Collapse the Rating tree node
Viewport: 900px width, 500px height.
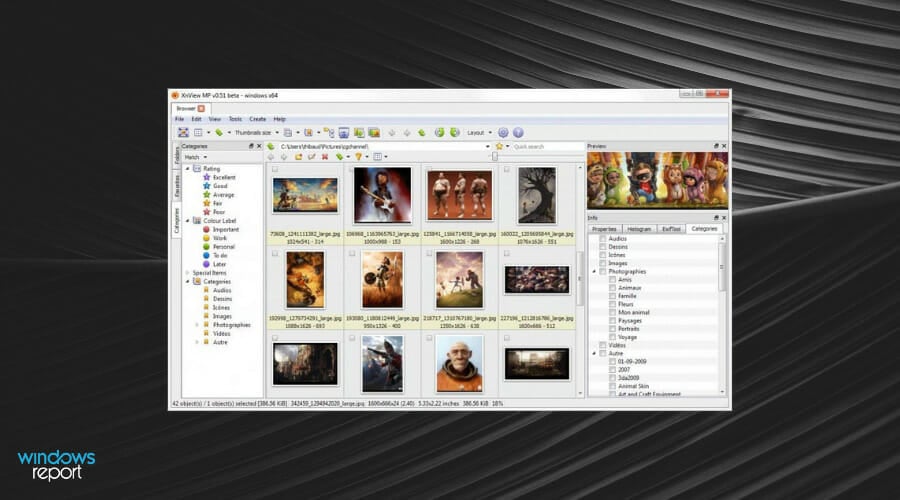click(x=188, y=169)
